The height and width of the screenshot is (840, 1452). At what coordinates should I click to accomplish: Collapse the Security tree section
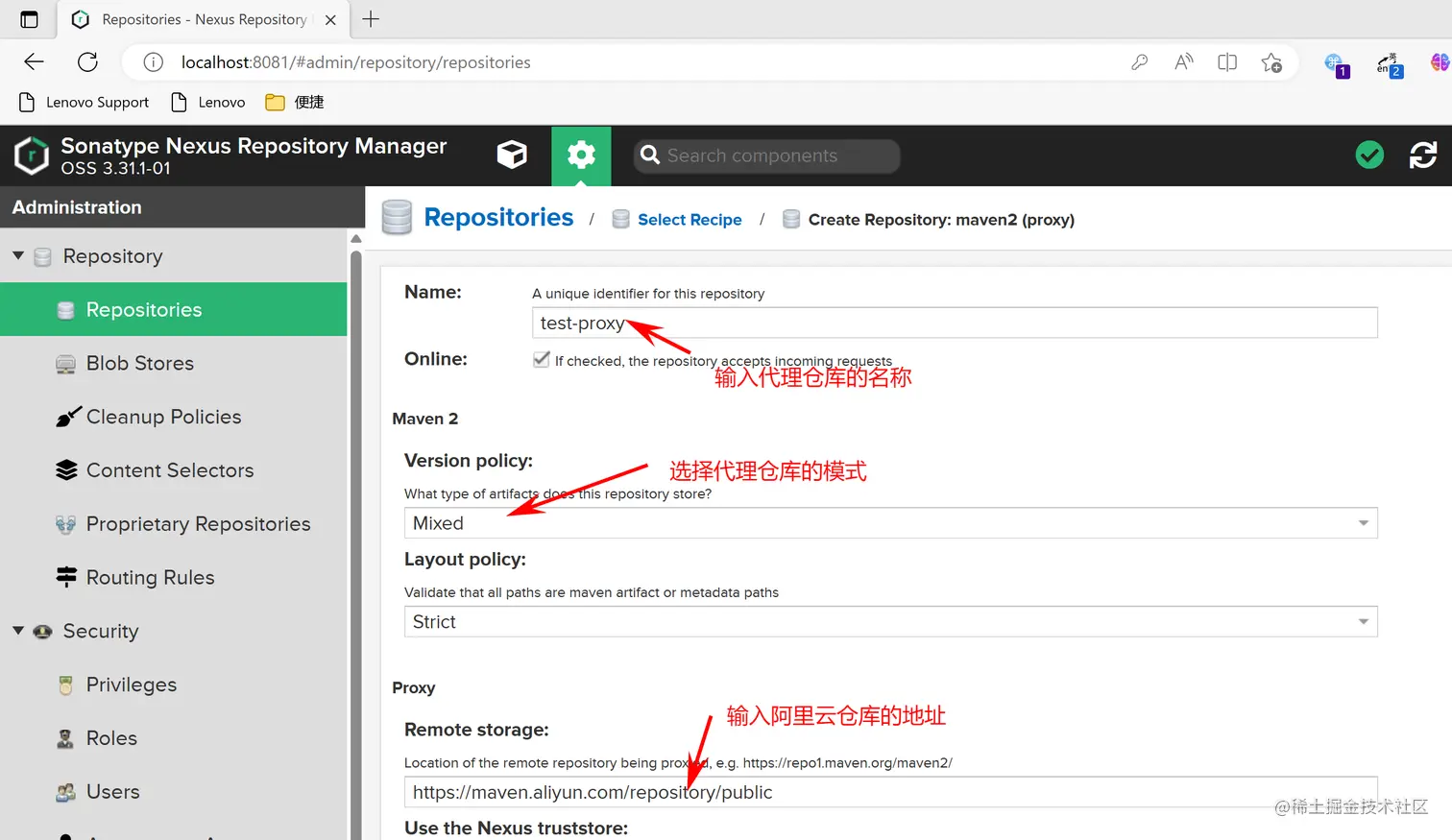tap(18, 631)
